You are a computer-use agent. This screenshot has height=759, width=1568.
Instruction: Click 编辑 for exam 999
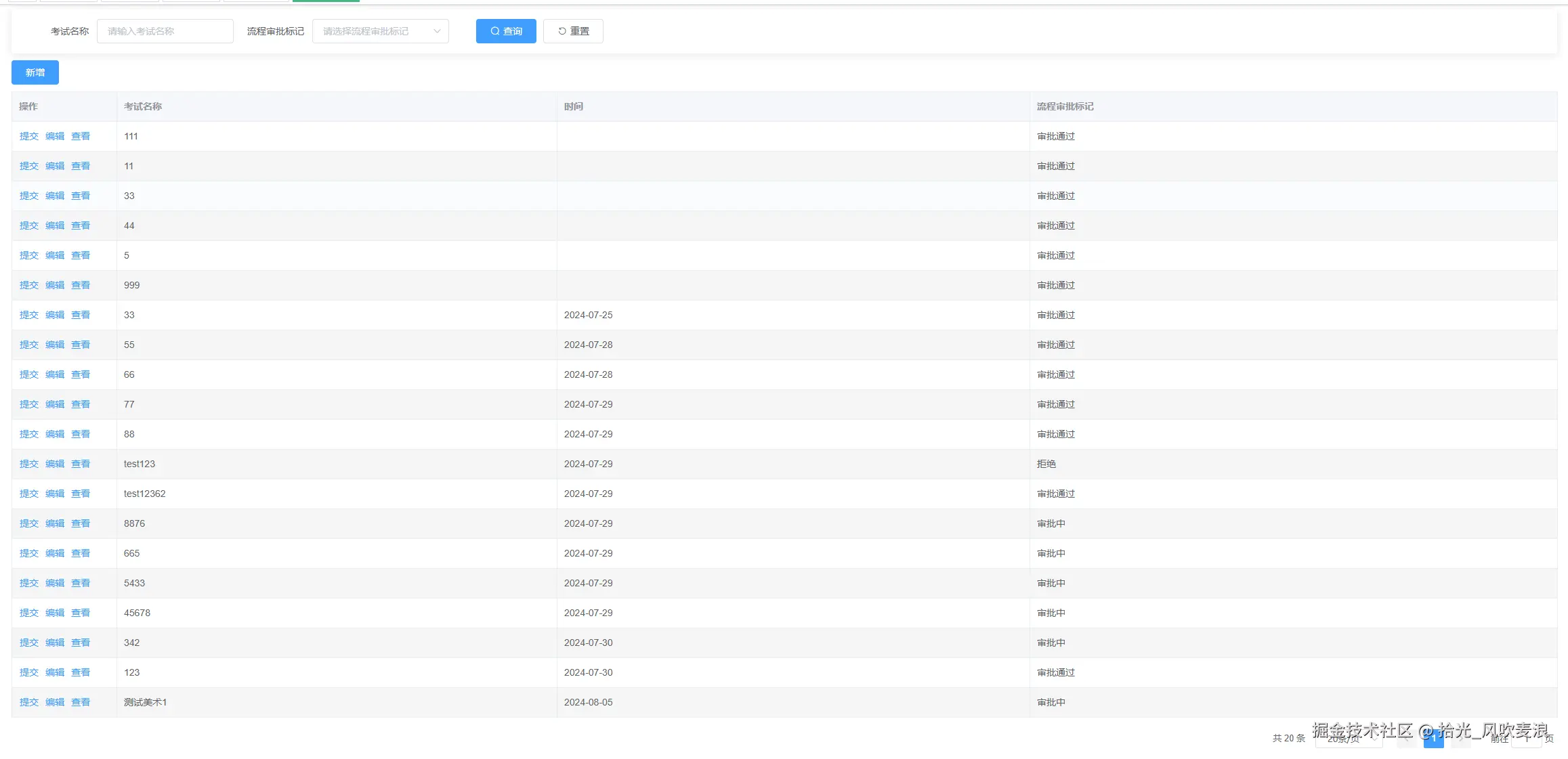coord(55,285)
